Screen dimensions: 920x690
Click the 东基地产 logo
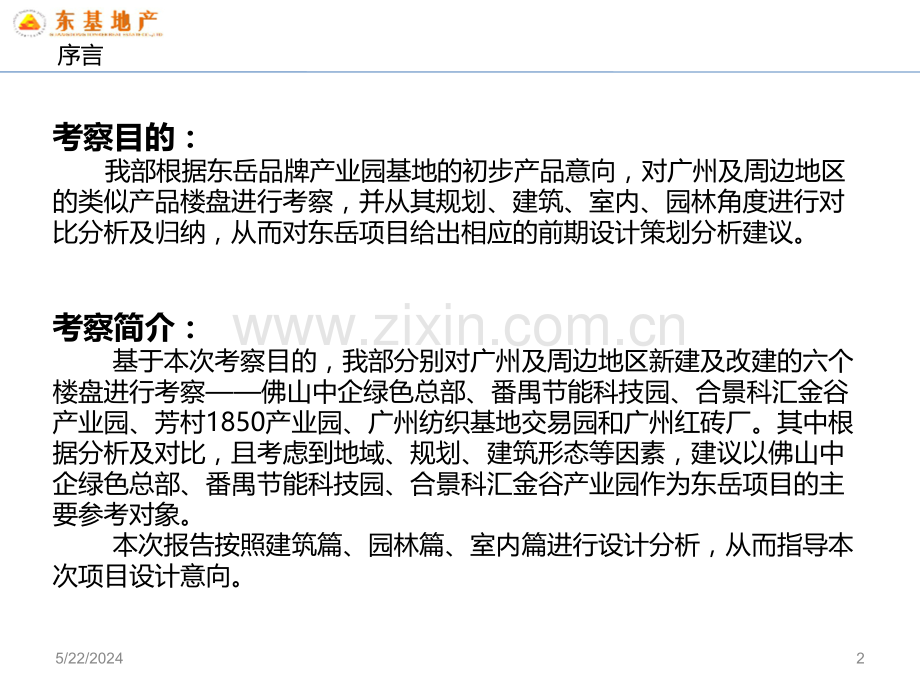[87, 23]
